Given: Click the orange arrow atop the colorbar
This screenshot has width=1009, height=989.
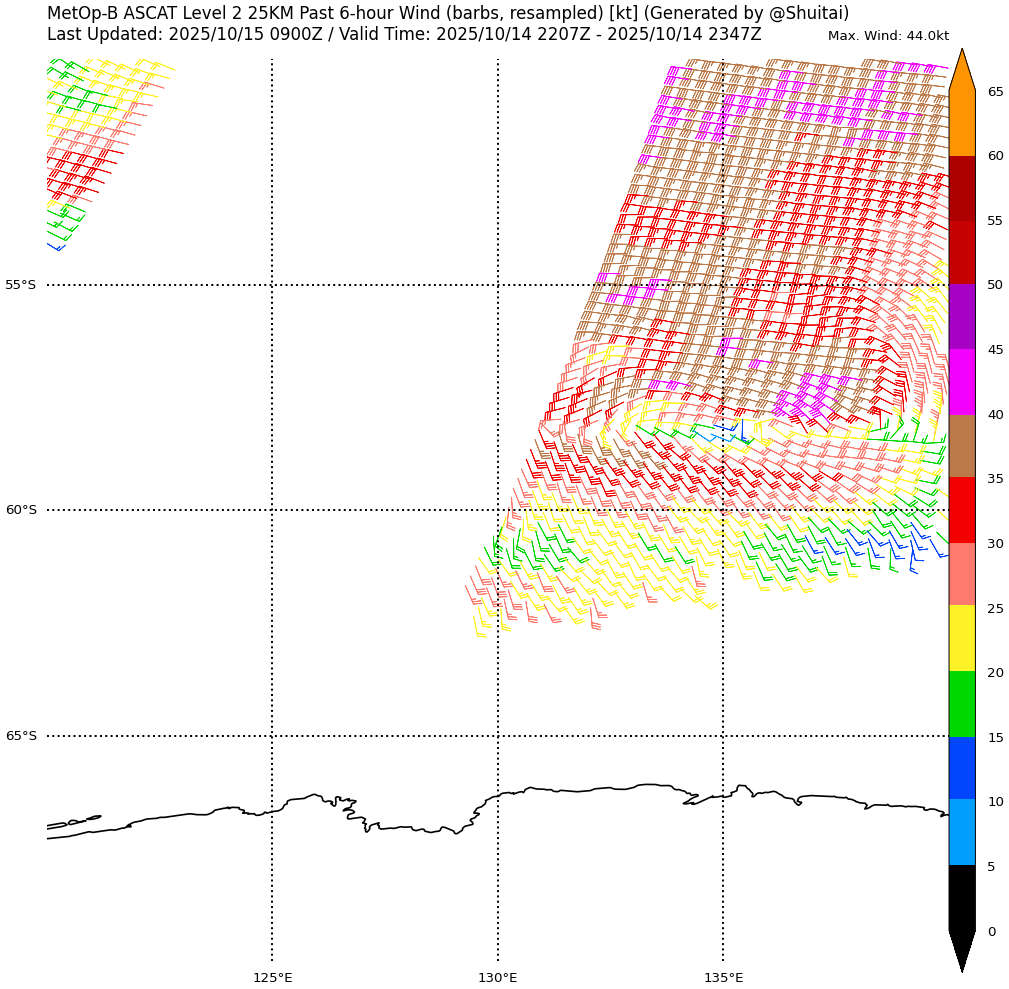Looking at the screenshot, I should click(x=961, y=70).
